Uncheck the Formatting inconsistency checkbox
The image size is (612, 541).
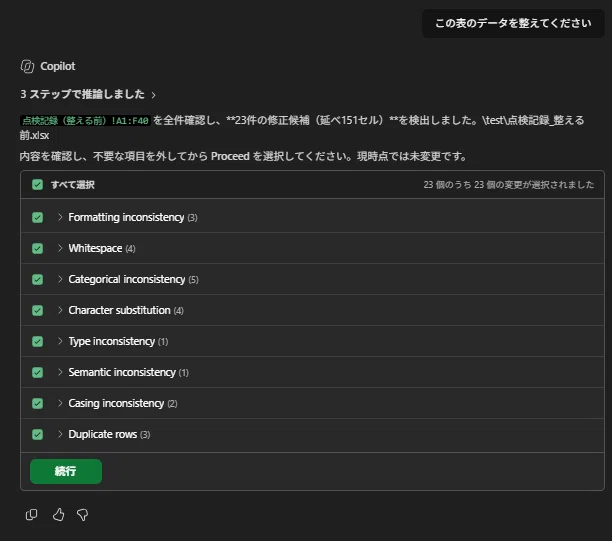pyautogui.click(x=37, y=217)
